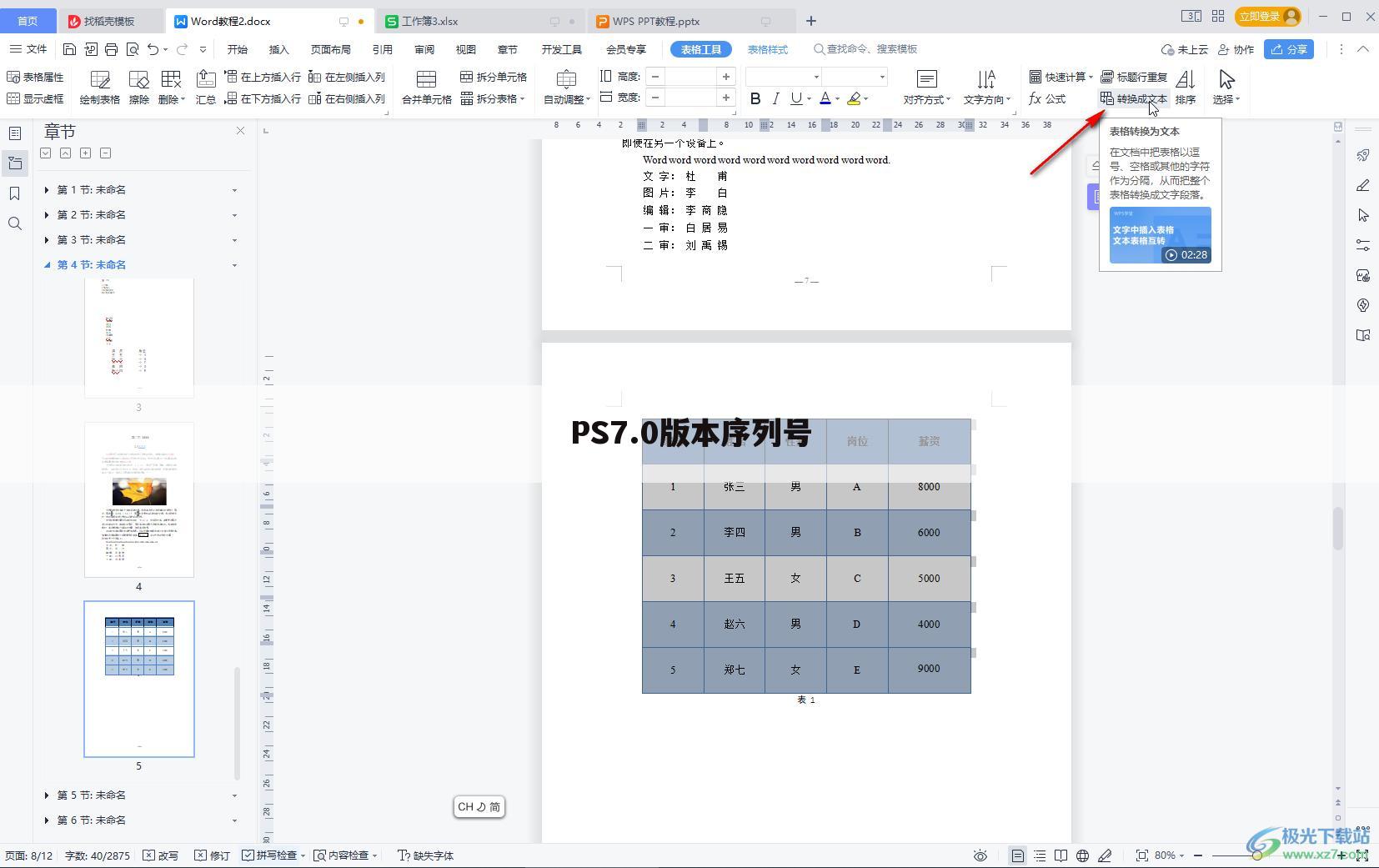Toggle bold formatting
Viewport: 1379px width, 868px height.
755,98
